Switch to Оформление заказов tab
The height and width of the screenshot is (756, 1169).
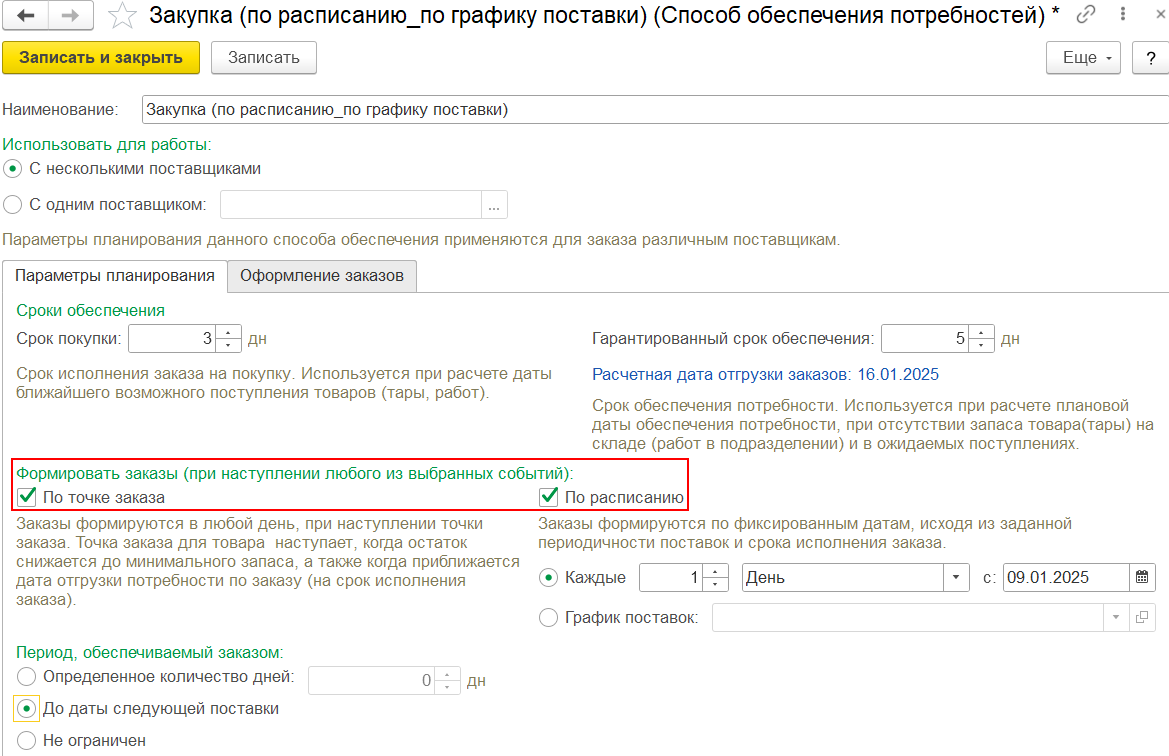pos(322,276)
